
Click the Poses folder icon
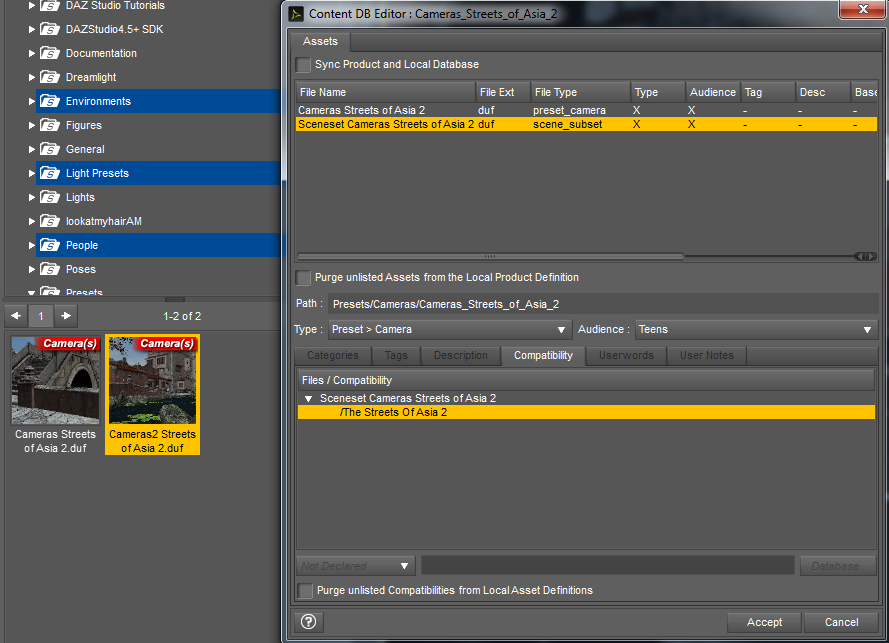pos(50,269)
